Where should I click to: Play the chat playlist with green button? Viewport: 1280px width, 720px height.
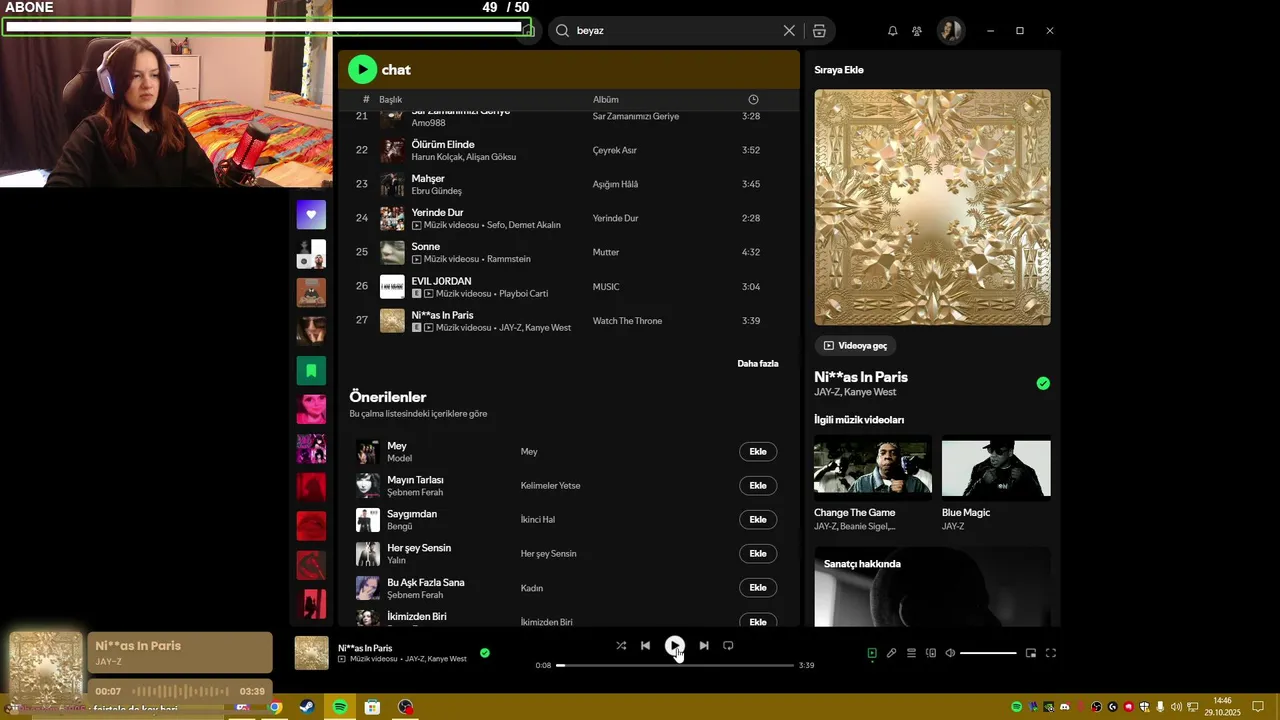pyautogui.click(x=362, y=69)
